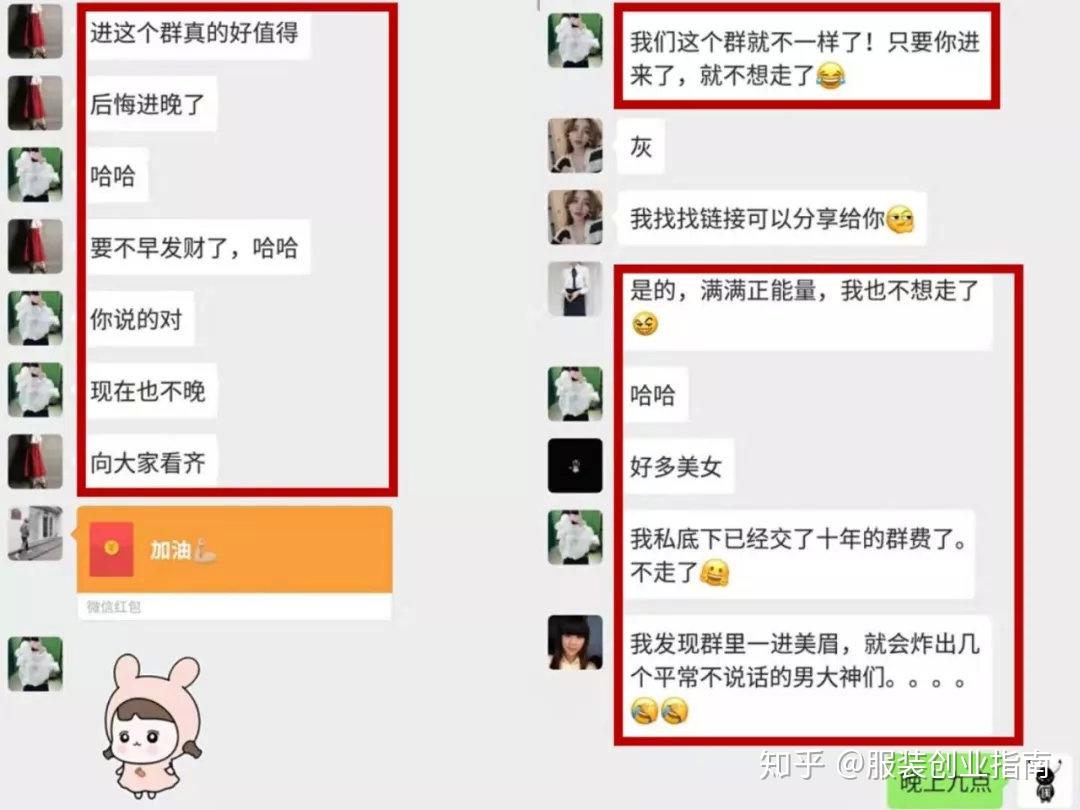Click the message 我私底下已经交了十年的群费了
This screenshot has height=810, width=1080.
796,554
